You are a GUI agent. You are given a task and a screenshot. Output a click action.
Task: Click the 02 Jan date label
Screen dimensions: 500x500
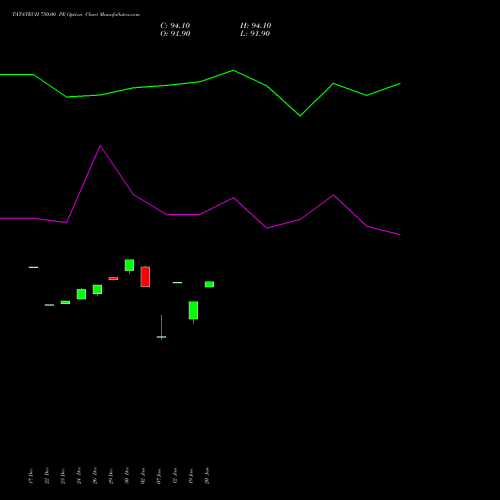[x=143, y=476]
